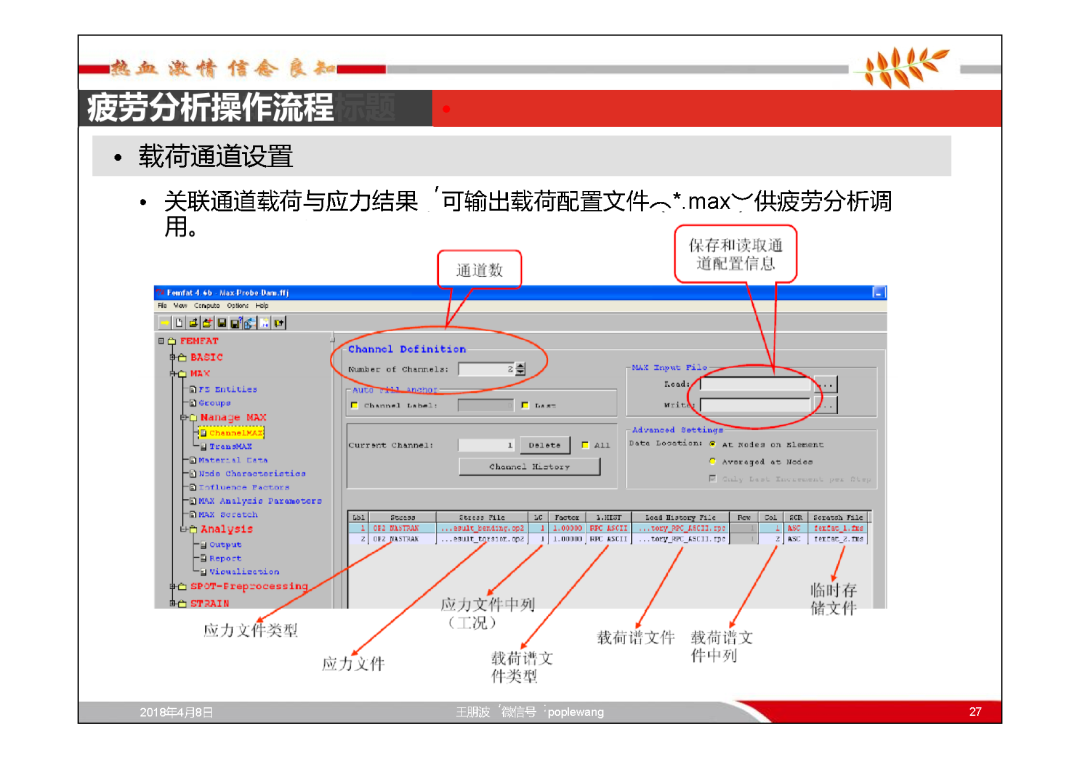Browse for MAX input Read file

(825, 384)
